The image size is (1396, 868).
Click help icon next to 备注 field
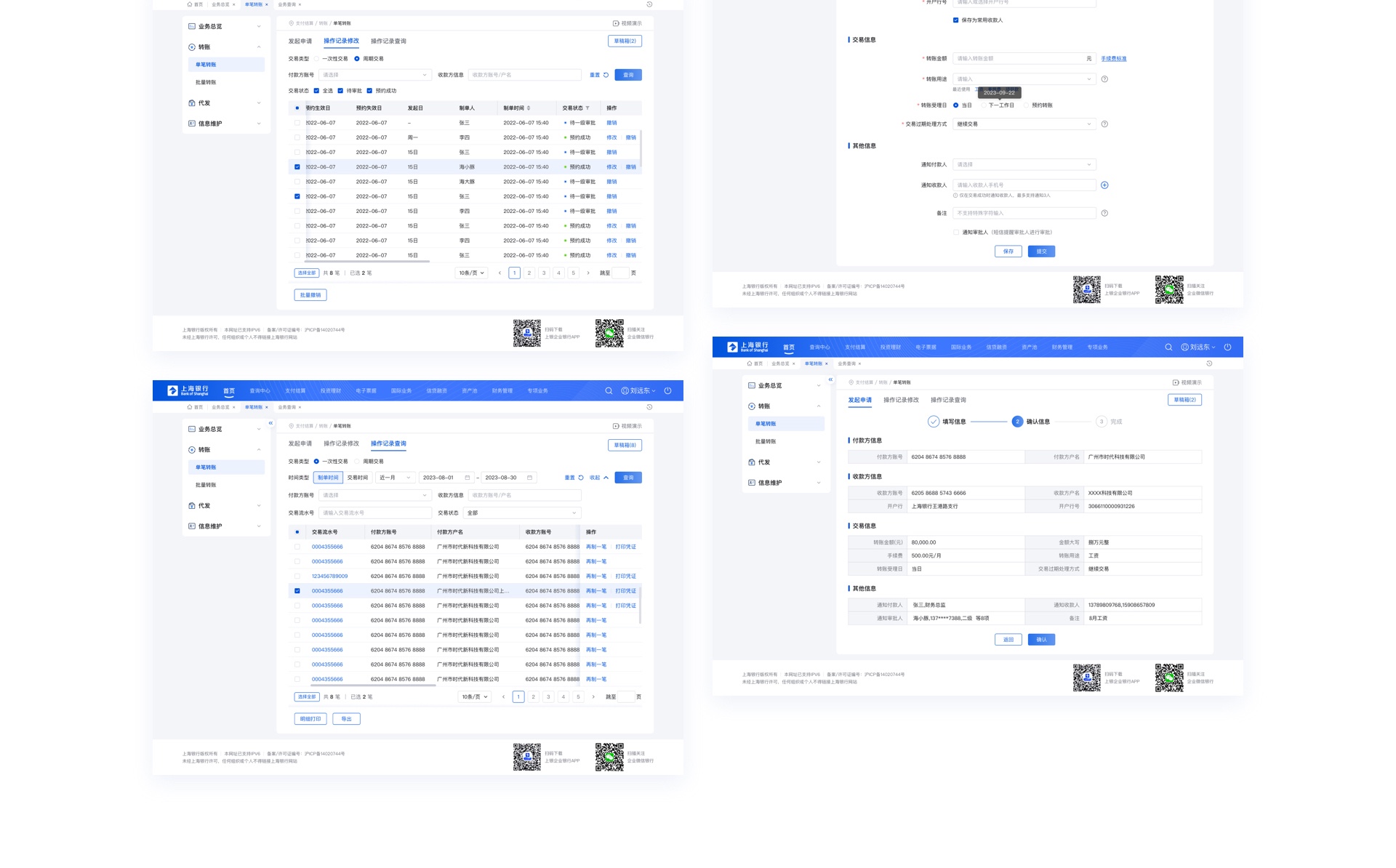point(1104,213)
